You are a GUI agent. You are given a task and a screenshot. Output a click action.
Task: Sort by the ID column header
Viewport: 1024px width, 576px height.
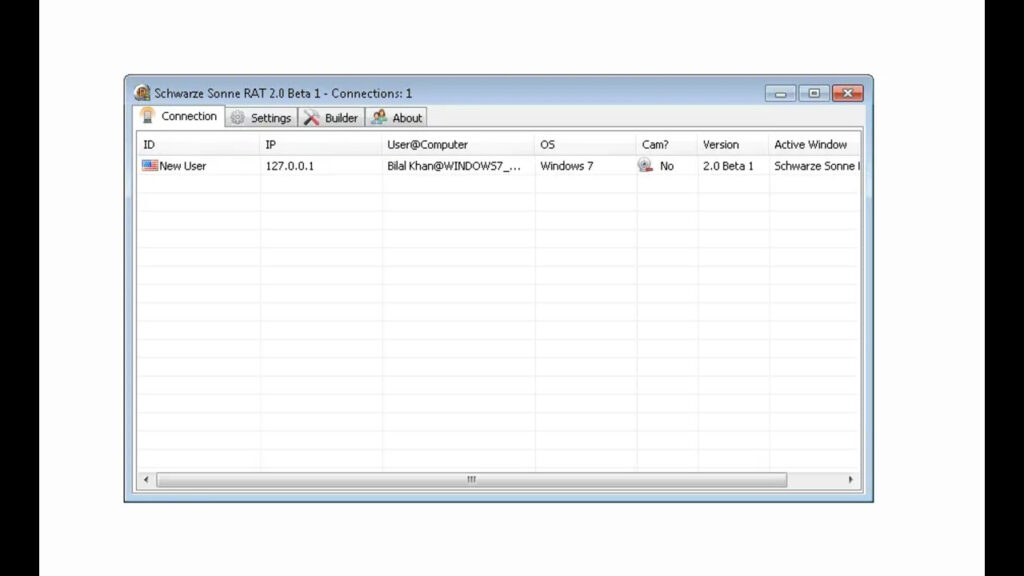point(198,144)
